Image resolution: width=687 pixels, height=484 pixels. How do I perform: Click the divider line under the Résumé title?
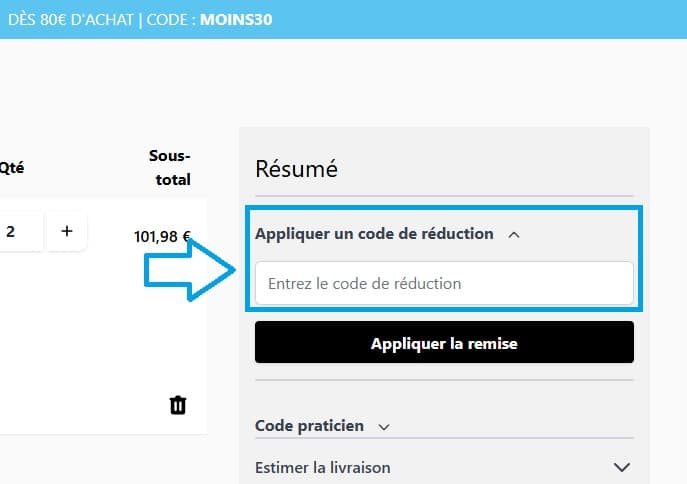pyautogui.click(x=444, y=195)
